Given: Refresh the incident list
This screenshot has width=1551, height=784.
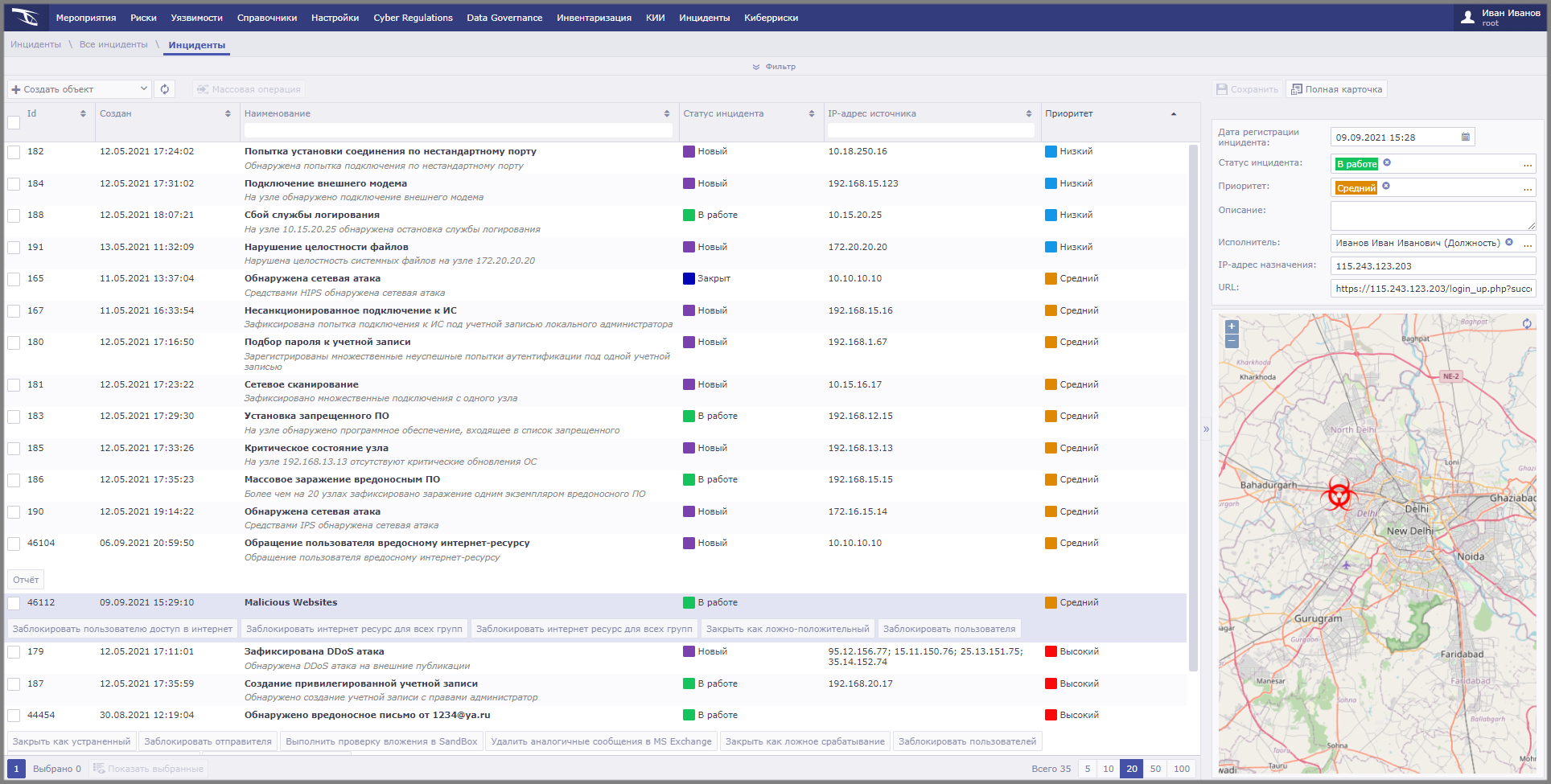Looking at the screenshot, I should [x=164, y=88].
